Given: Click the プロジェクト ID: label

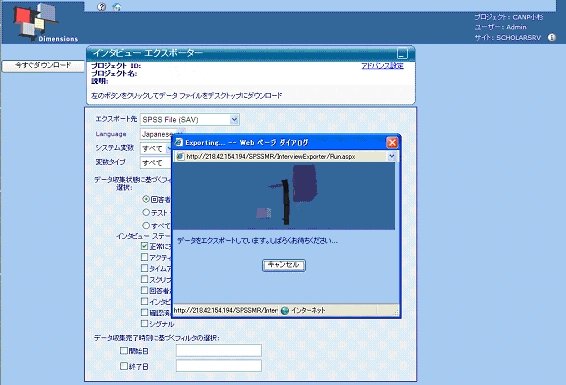Looking at the screenshot, I should (116, 66).
